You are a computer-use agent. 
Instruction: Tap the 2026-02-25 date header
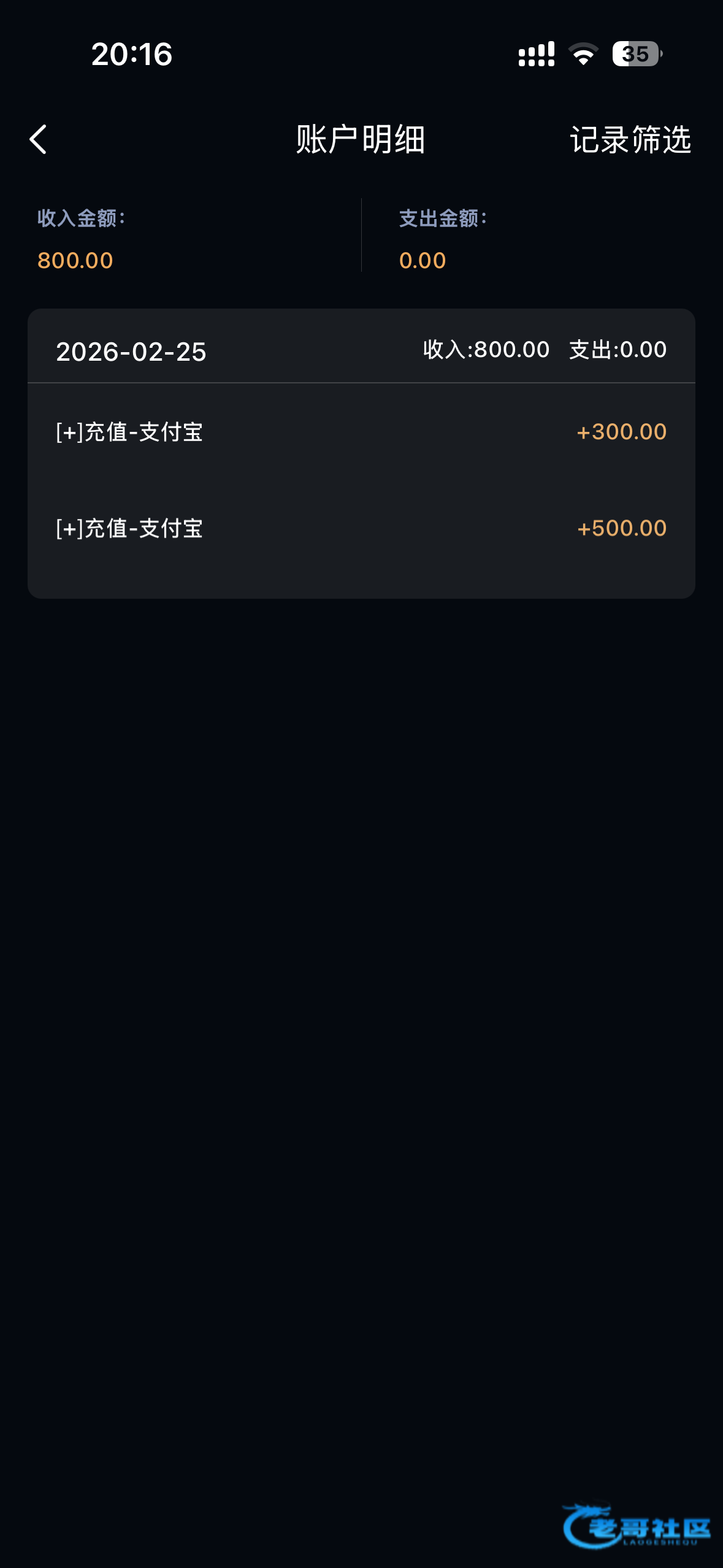(x=131, y=352)
